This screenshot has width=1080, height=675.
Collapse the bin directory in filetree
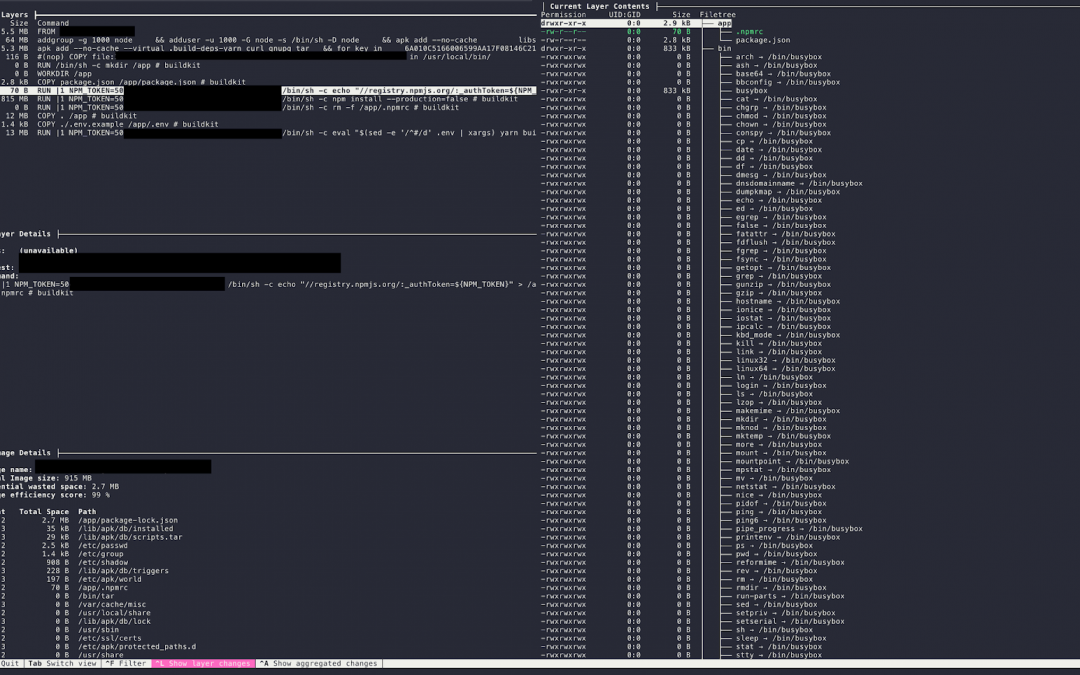(x=724, y=48)
